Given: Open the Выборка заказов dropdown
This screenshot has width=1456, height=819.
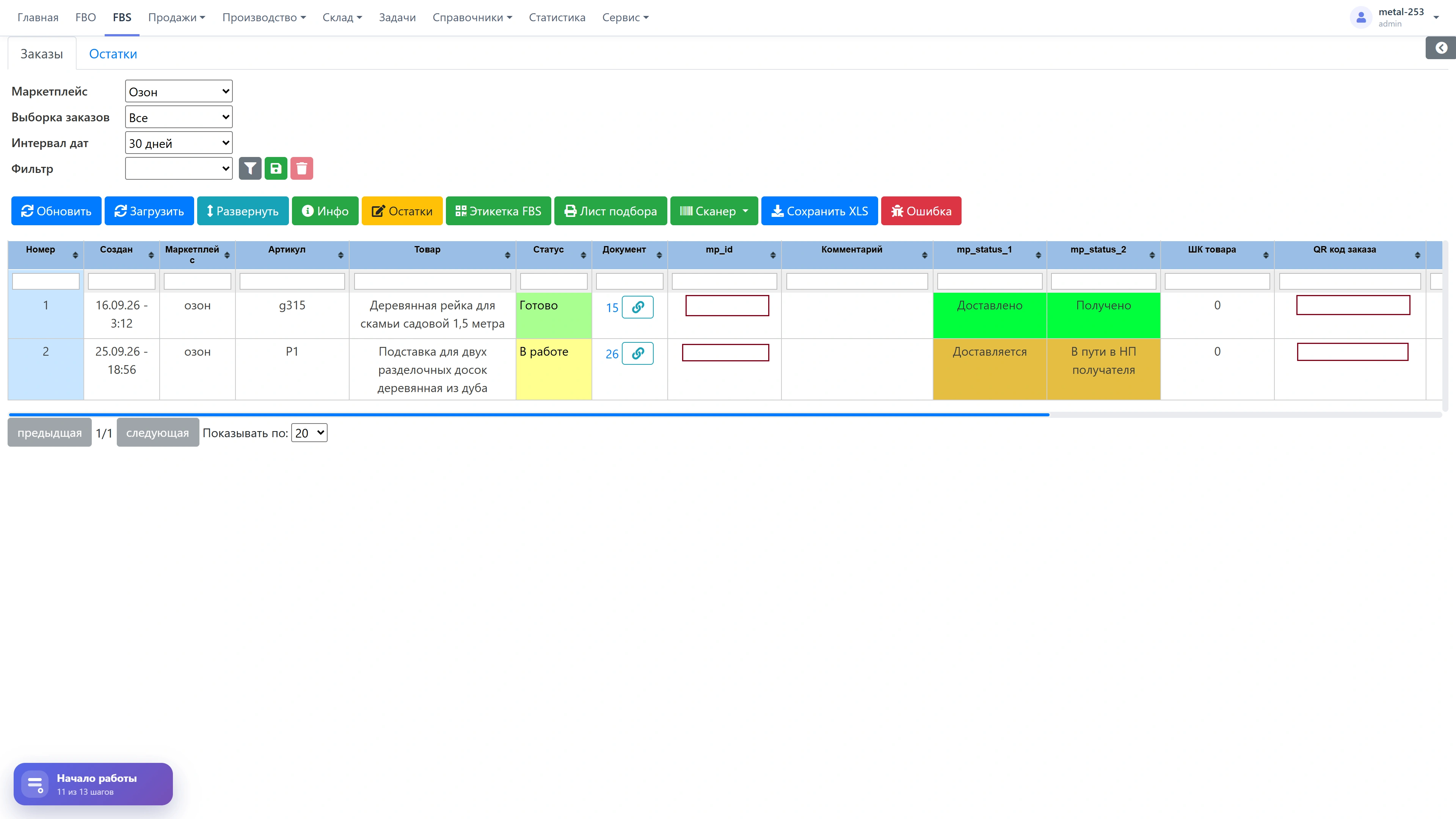Looking at the screenshot, I should coord(179,117).
